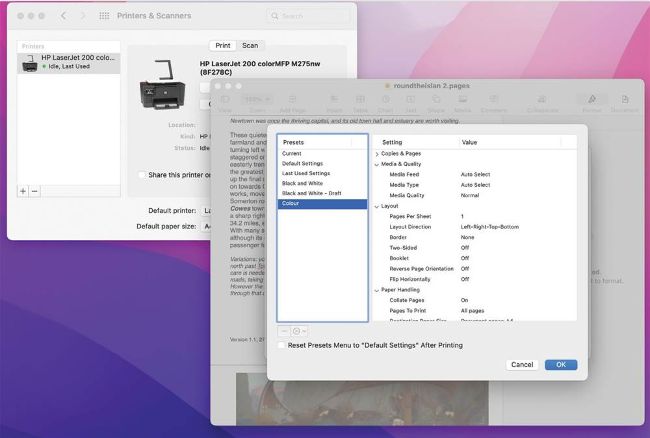
Task: Click the printer image of HP LaserJet
Action: [160, 83]
